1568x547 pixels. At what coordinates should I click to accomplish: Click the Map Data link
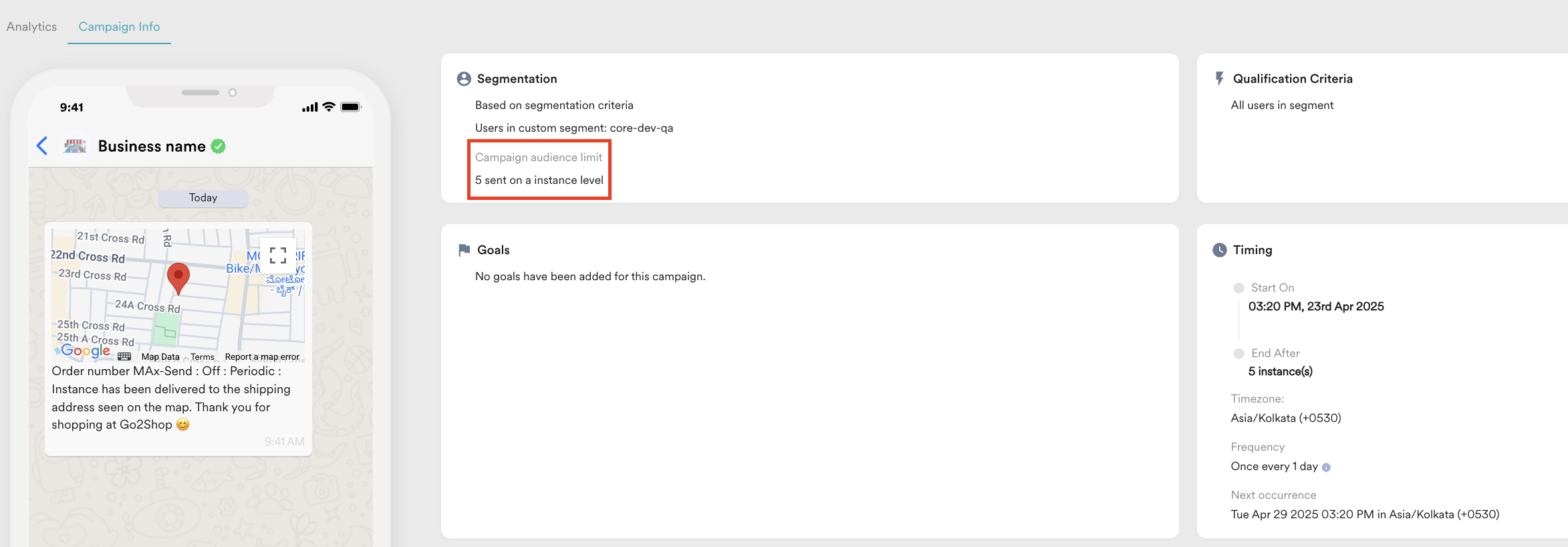click(160, 357)
